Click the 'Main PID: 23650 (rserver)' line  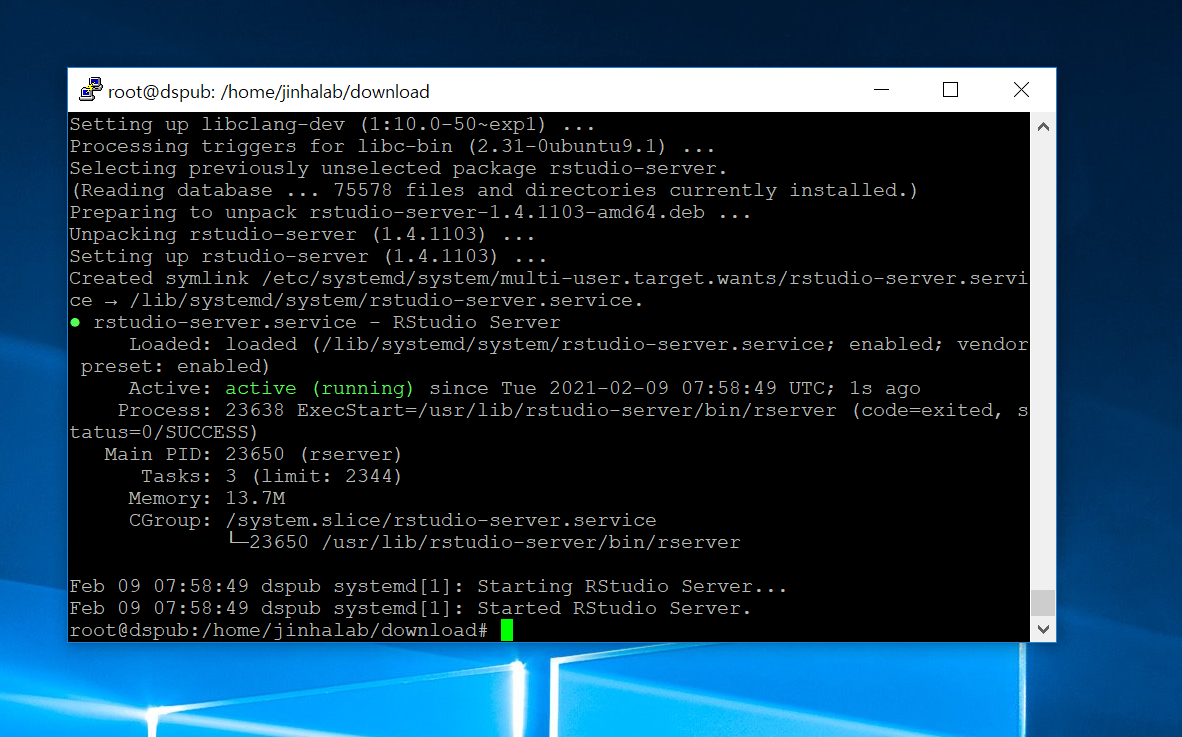click(253, 454)
